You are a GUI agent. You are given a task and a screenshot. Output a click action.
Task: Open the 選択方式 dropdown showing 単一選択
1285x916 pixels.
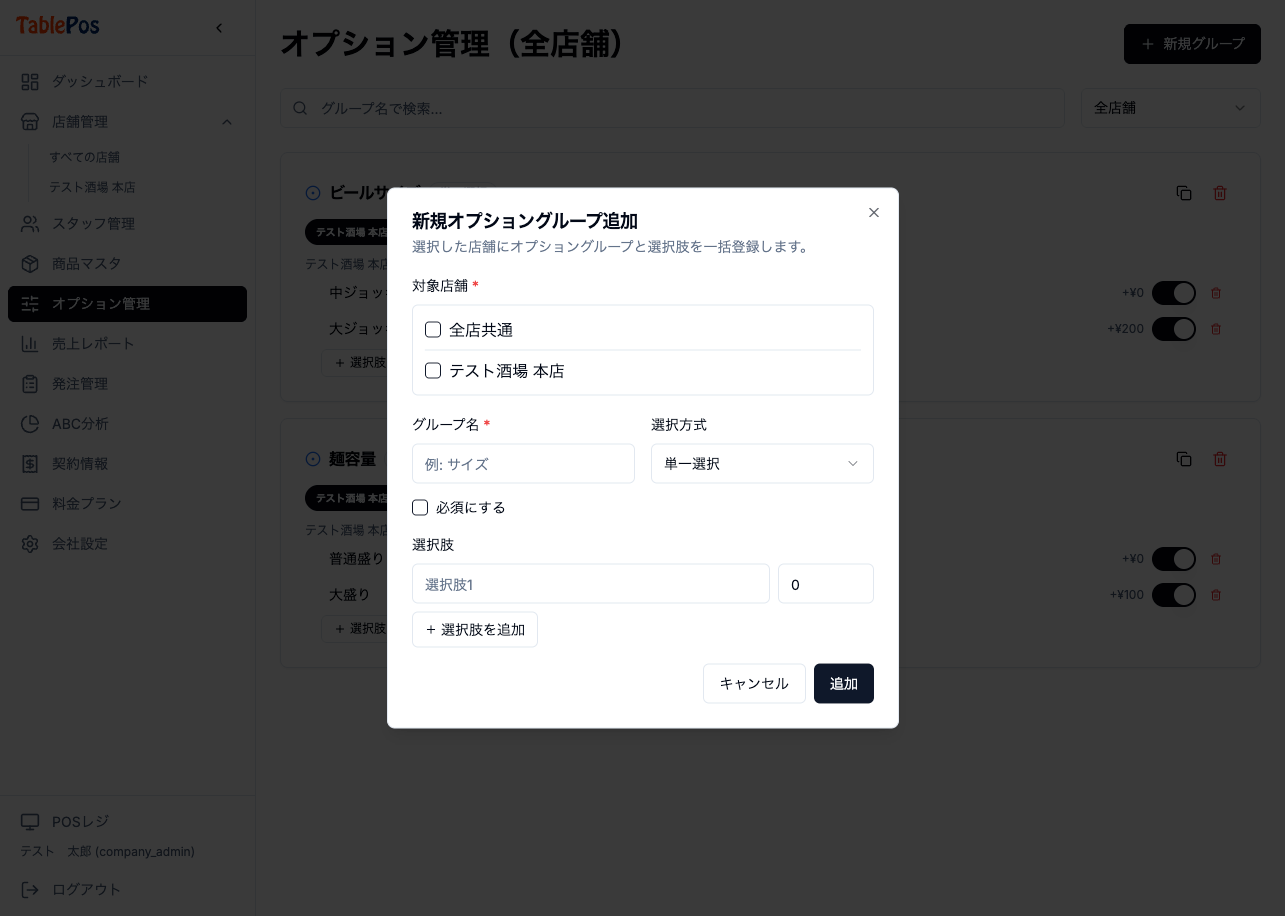(x=762, y=463)
